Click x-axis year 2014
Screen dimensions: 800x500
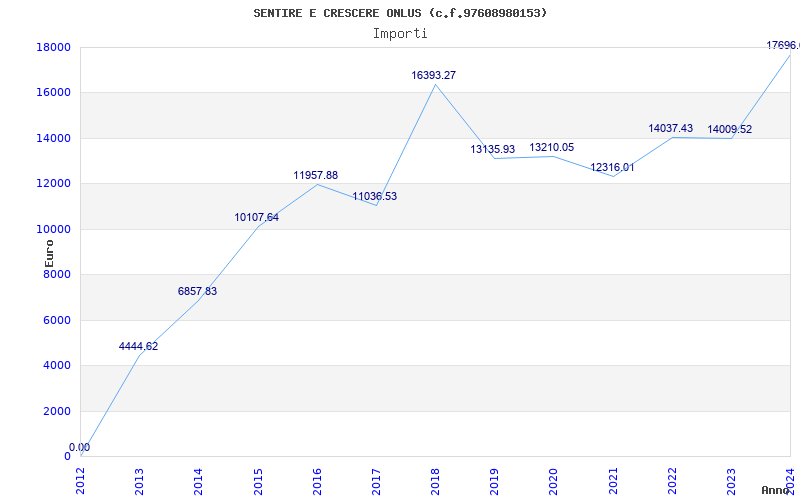(x=198, y=481)
